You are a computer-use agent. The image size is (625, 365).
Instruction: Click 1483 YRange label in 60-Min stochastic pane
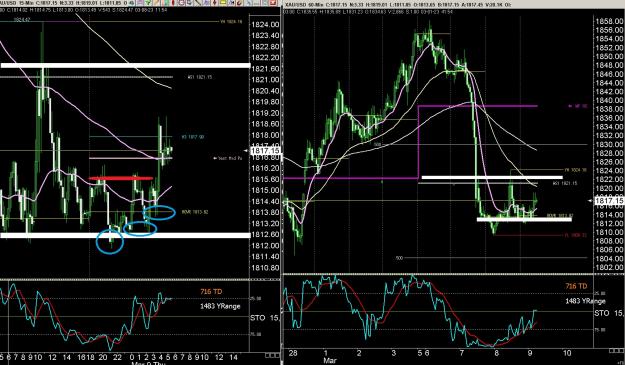[586, 301]
